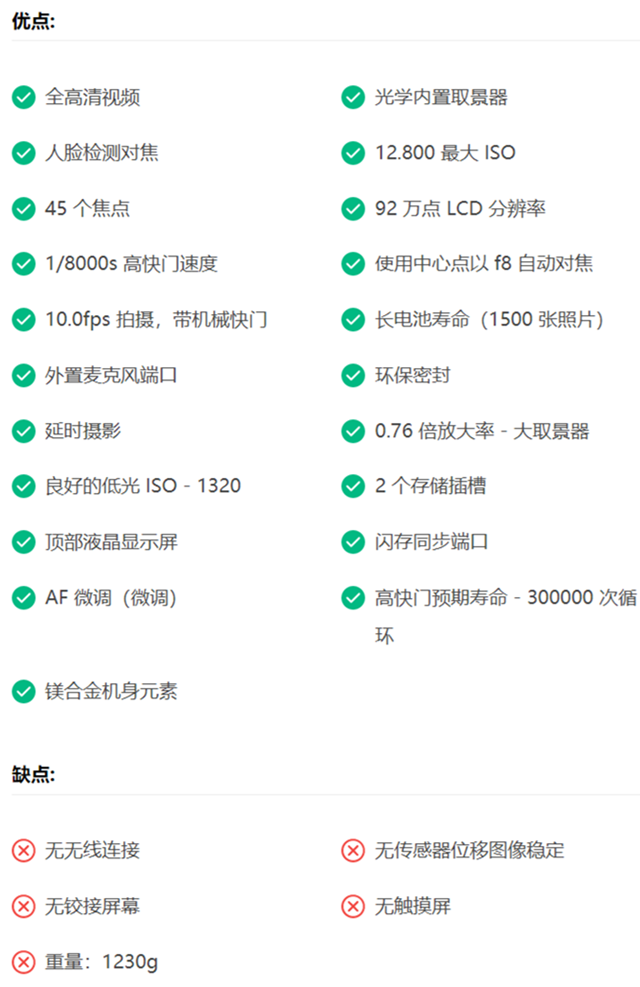This screenshot has height=987, width=640.
Task: Select the check icon beside 2 个存储插槽
Action: click(353, 486)
